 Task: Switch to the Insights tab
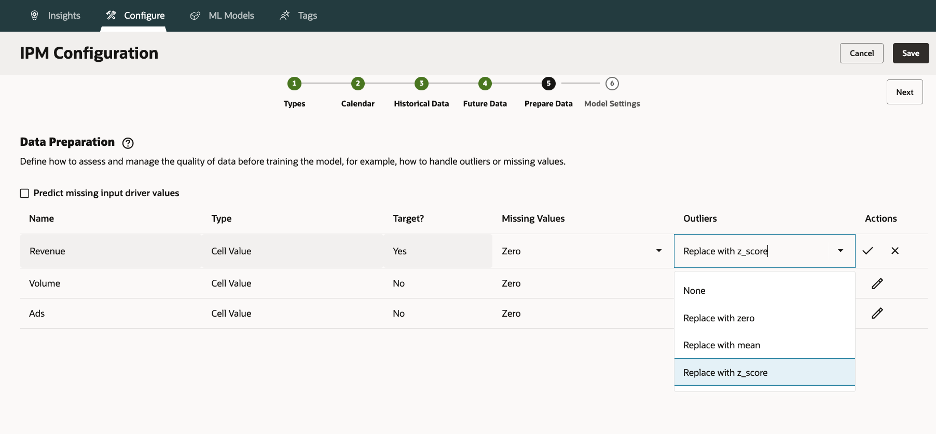[x=55, y=16]
